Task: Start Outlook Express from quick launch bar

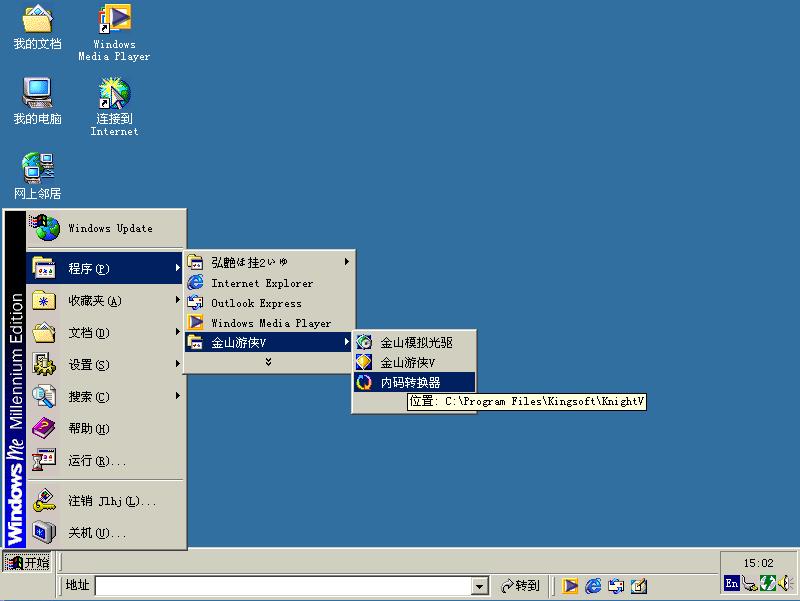Action: pyautogui.click(x=616, y=585)
